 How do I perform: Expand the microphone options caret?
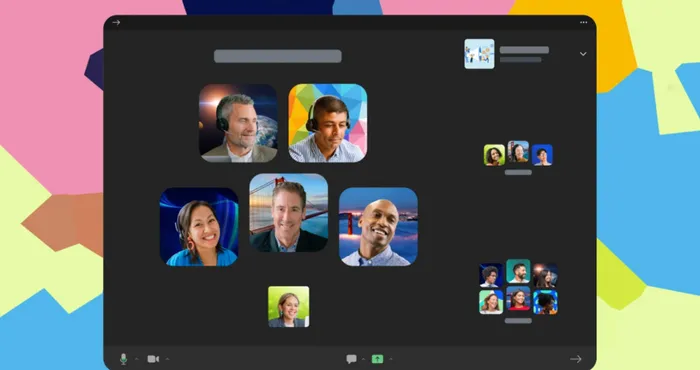[137, 359]
